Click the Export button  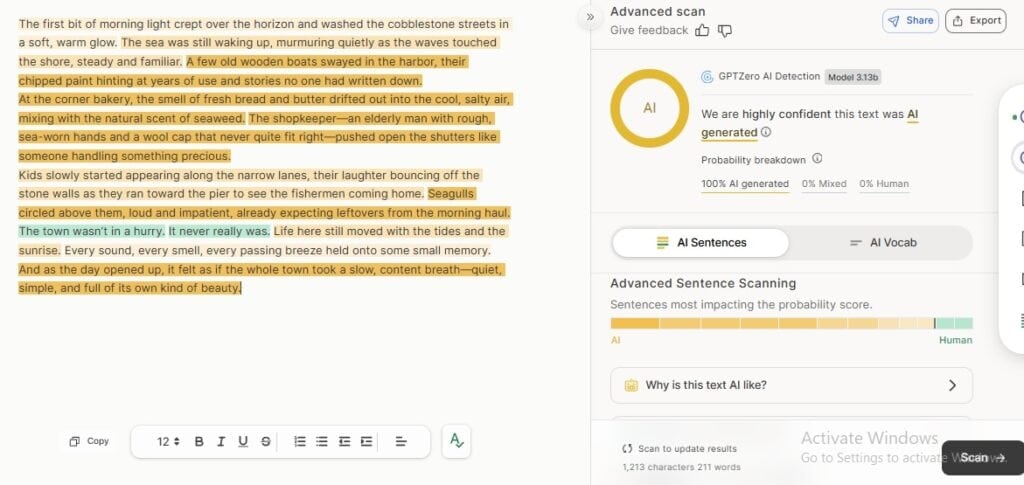(975, 20)
